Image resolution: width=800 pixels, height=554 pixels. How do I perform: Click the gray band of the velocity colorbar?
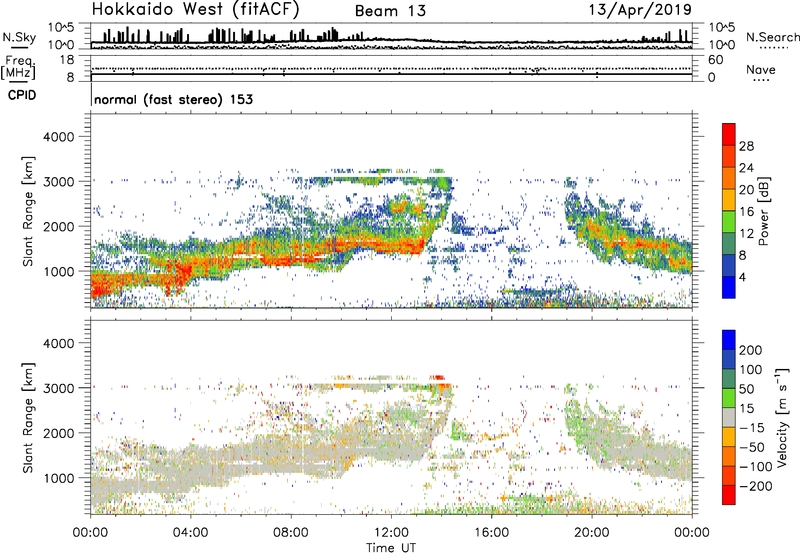tap(729, 418)
